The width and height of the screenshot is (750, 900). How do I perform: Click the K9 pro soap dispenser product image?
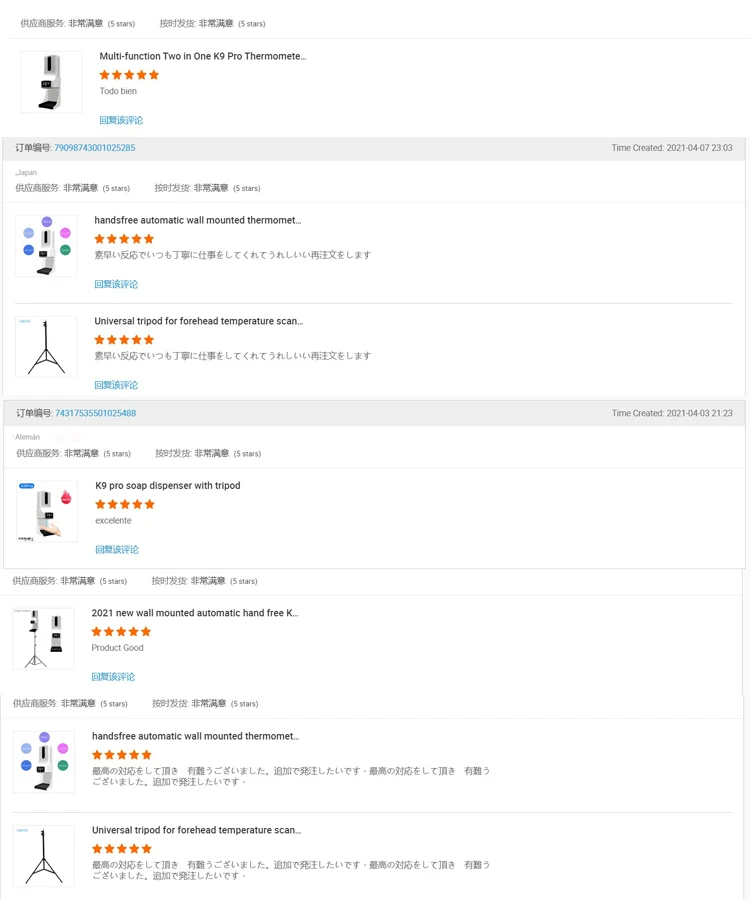pyautogui.click(x=47, y=512)
